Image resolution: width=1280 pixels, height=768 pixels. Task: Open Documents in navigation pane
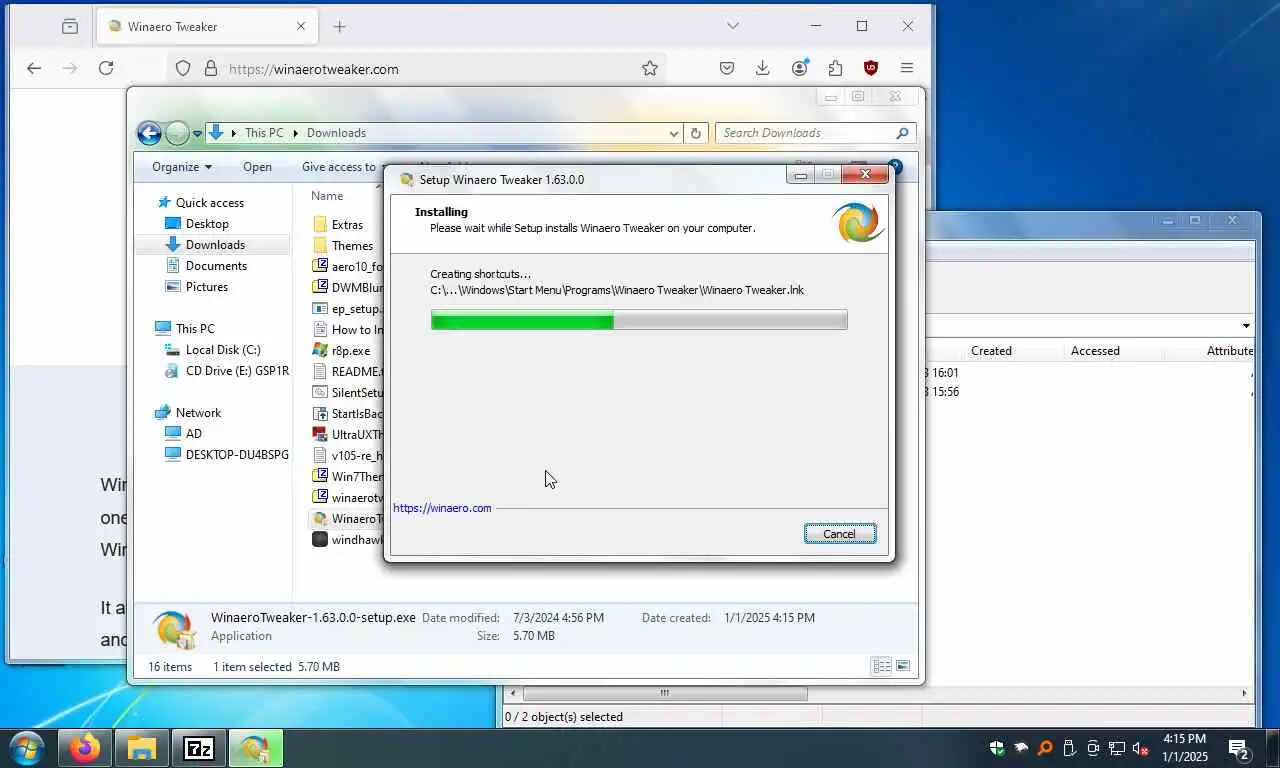[216, 266]
